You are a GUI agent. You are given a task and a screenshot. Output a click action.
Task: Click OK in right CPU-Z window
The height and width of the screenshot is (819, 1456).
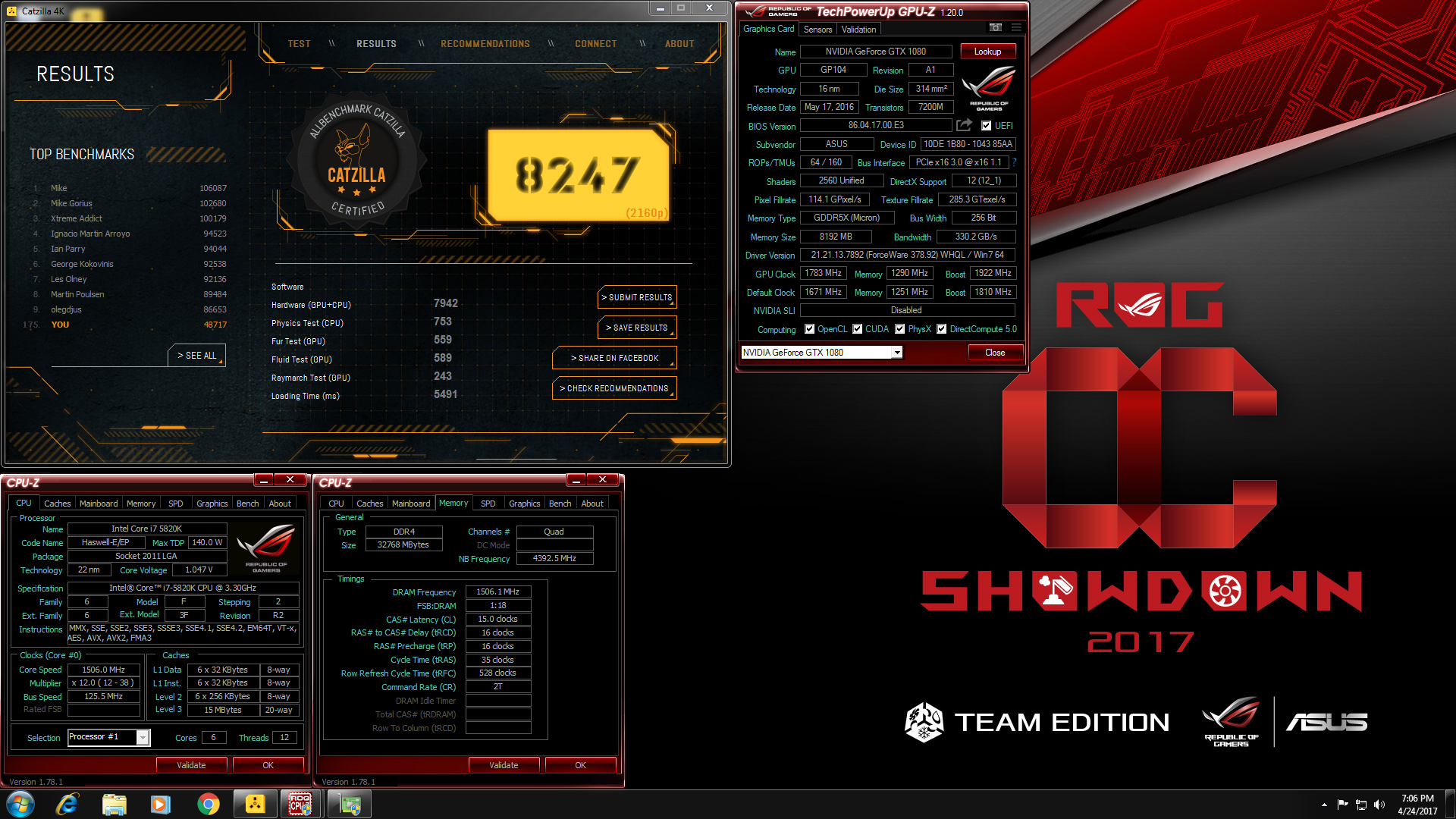coord(580,765)
